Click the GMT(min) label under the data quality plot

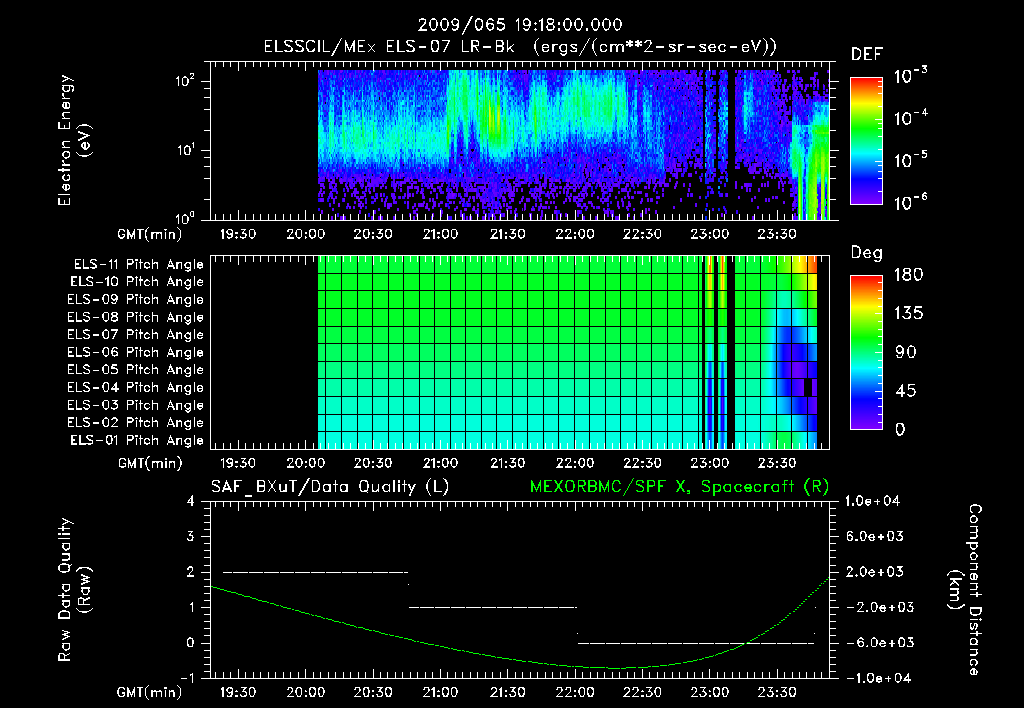150,693
